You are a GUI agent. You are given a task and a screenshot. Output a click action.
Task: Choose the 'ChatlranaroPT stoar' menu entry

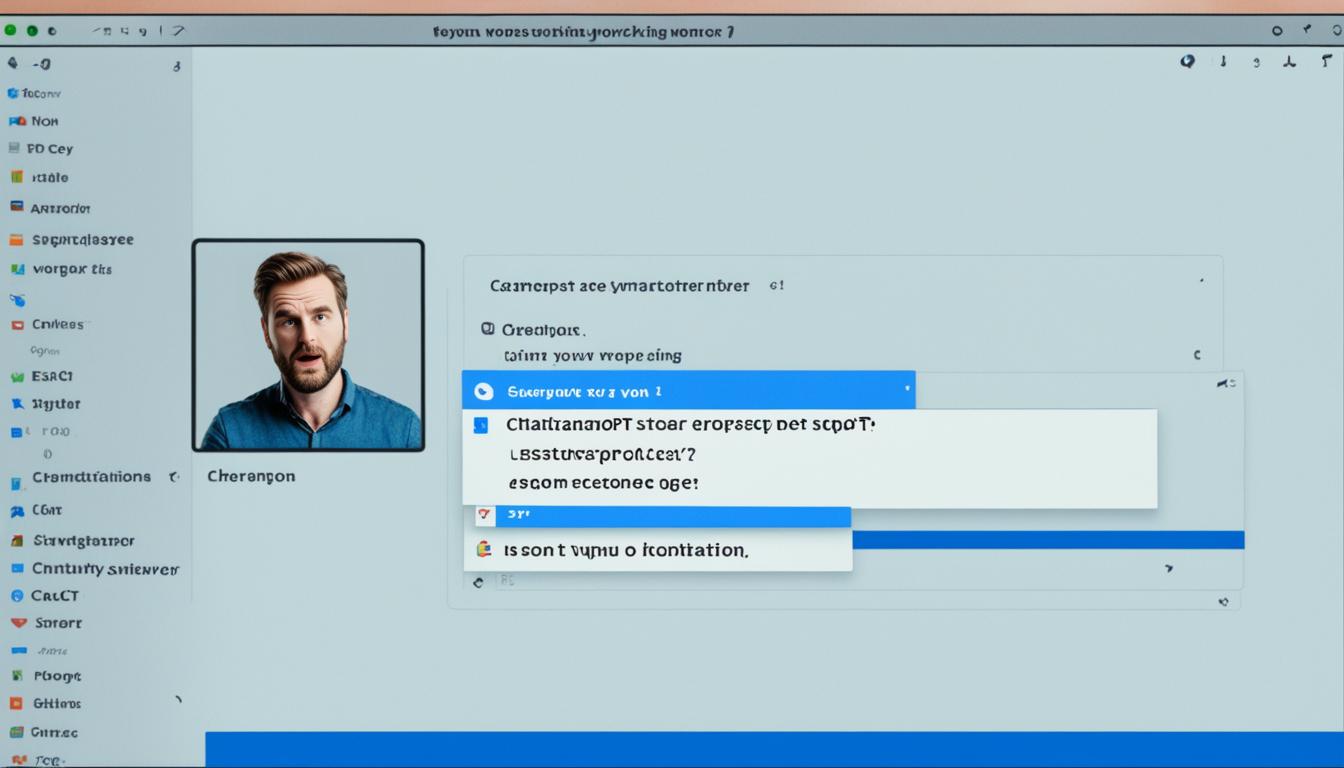pos(690,424)
